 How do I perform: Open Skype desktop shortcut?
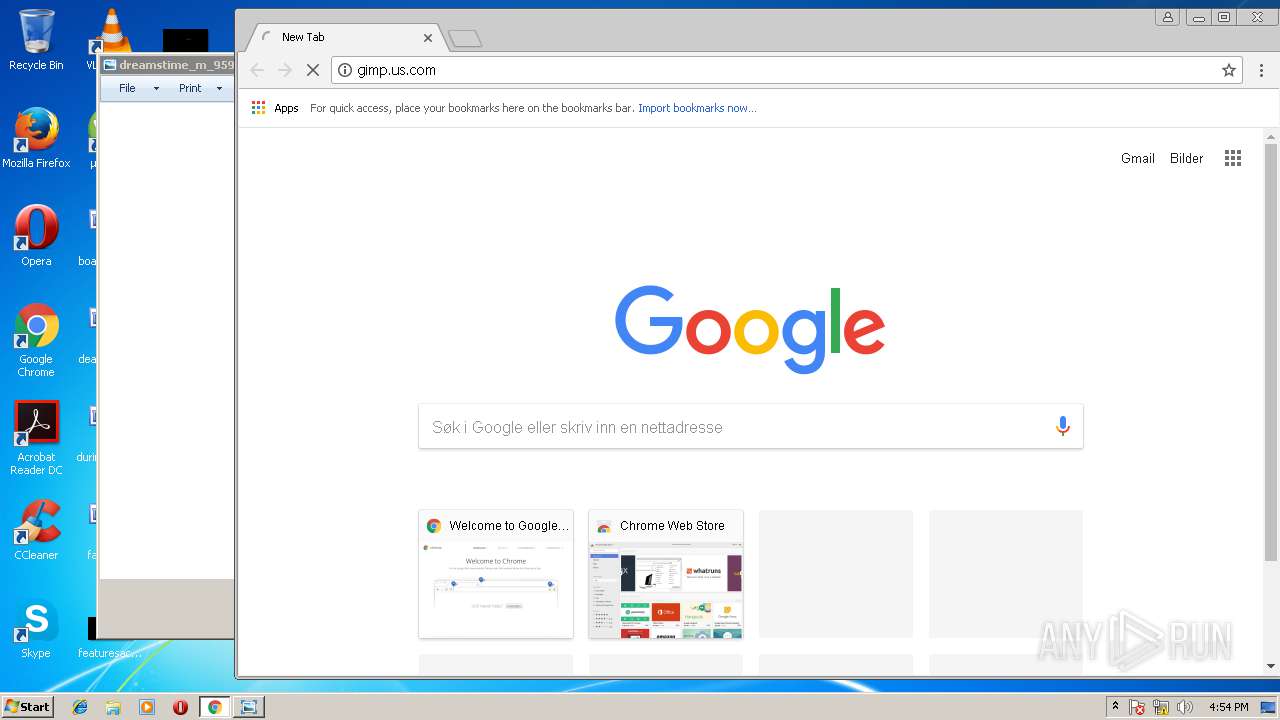(x=36, y=630)
